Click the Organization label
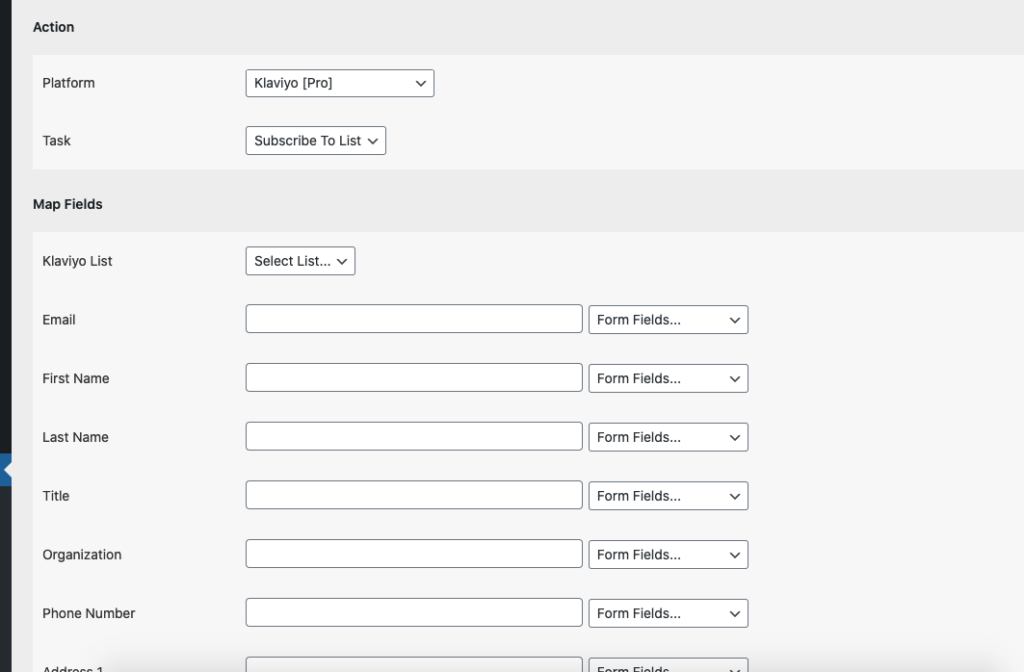This screenshot has width=1024, height=672. pyautogui.click(x=82, y=554)
